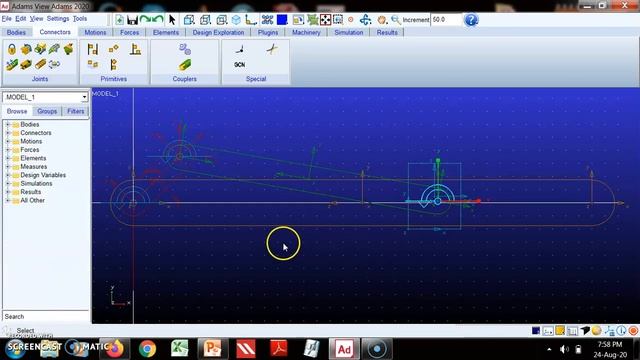Screen dimensions: 640x360
Task: Pick the perpendicular primitive constraint icon
Action: [x=136, y=49]
